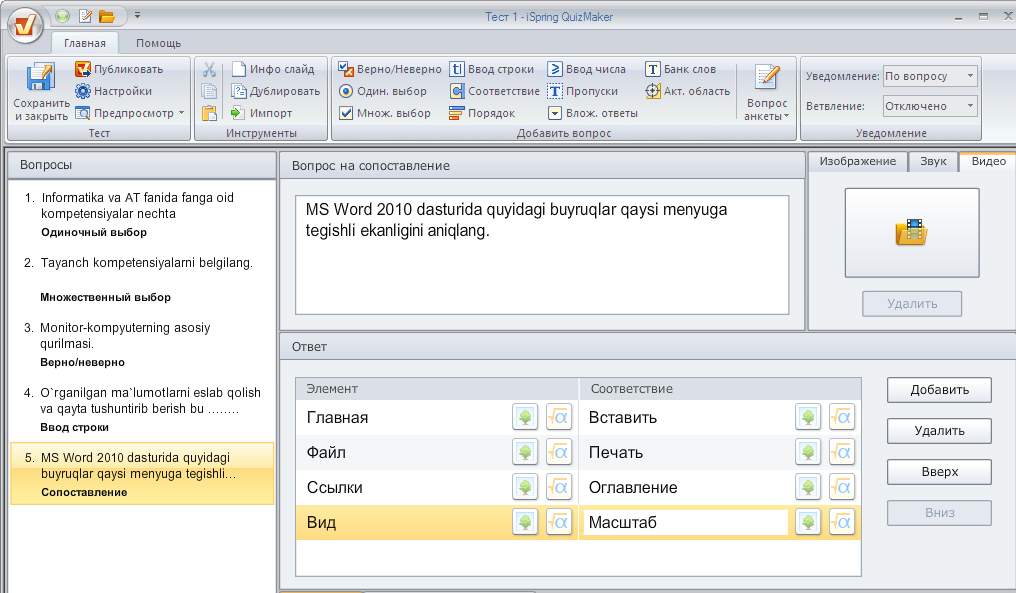The height and width of the screenshot is (593, 1016).
Task: Click Сохранить и закрыть save icon
Action: (40, 77)
